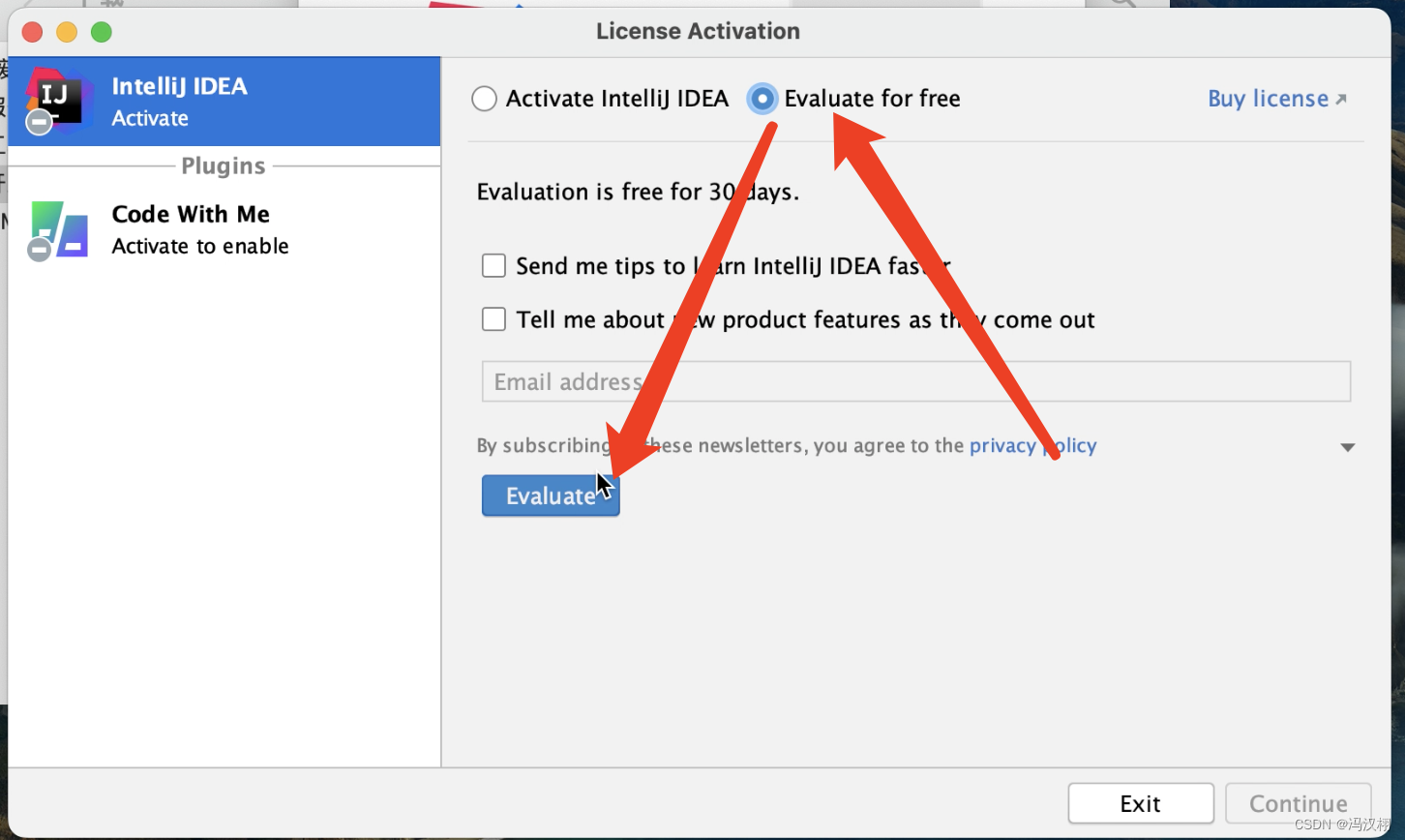1405x840 pixels.
Task: Close the License Activation window
Action: click(33, 32)
